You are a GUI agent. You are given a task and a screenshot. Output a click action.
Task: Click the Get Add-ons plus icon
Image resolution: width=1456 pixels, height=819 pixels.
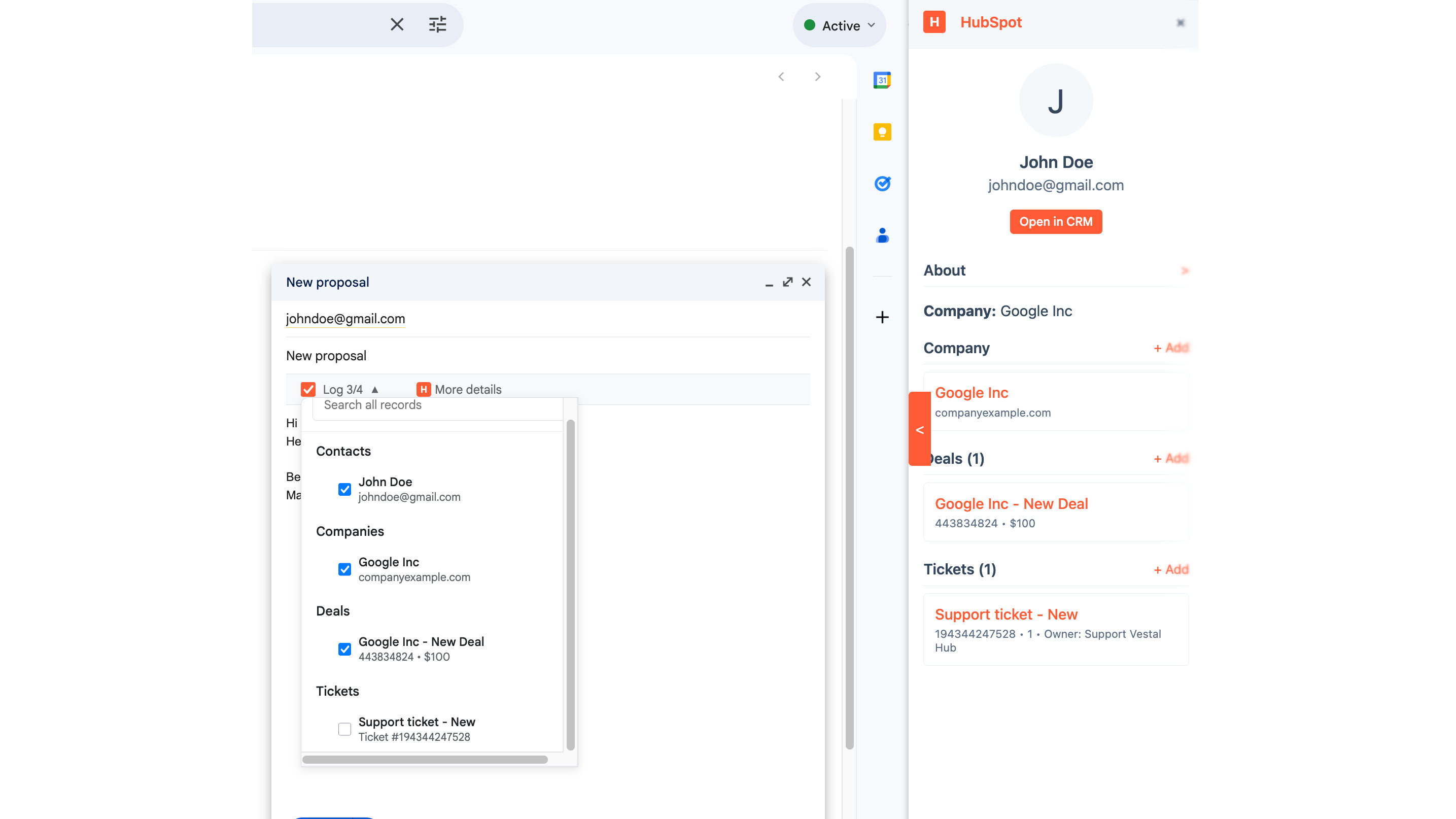pos(882,317)
